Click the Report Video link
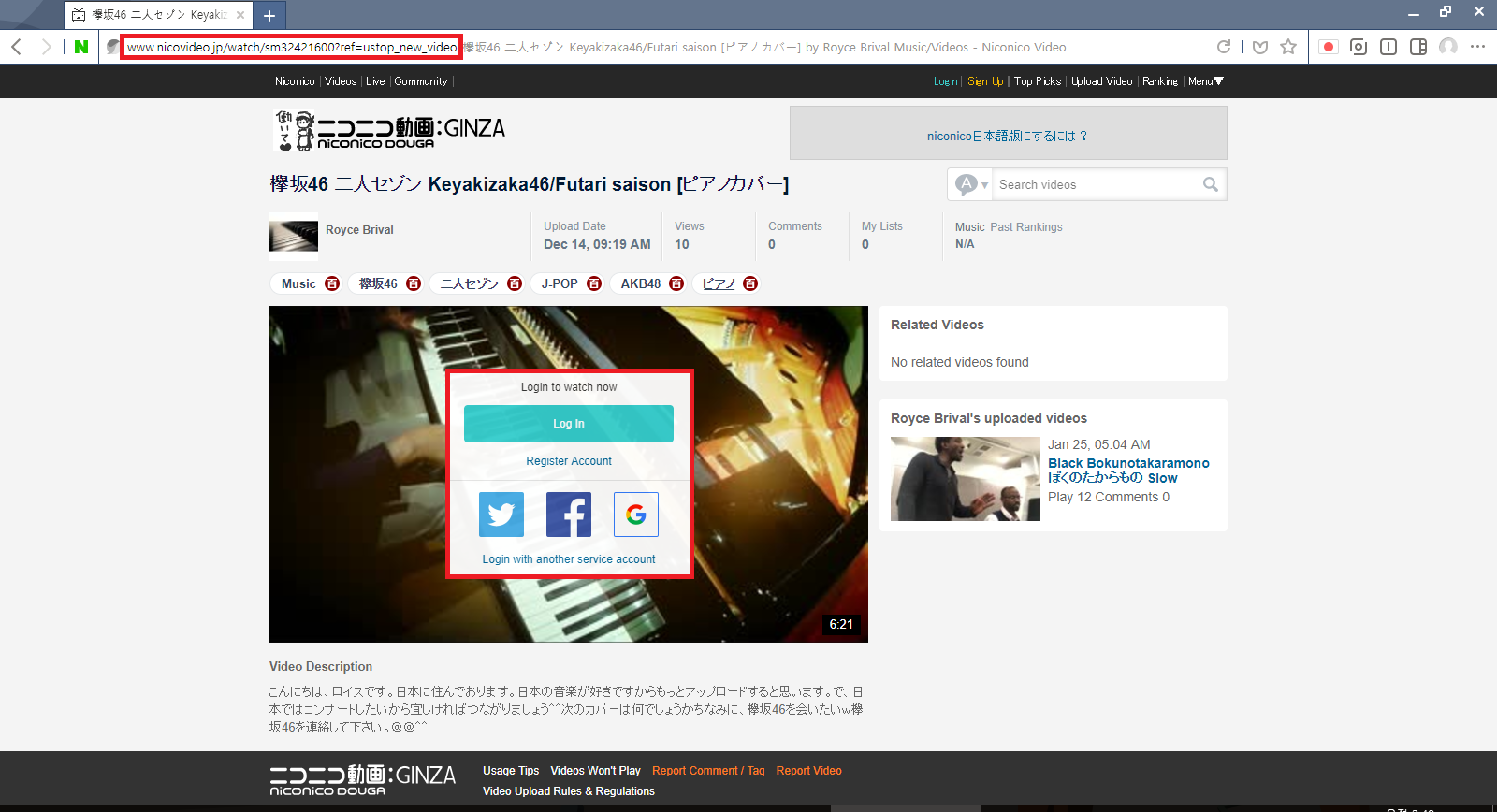This screenshot has height=812, width=1497. pos(808,771)
